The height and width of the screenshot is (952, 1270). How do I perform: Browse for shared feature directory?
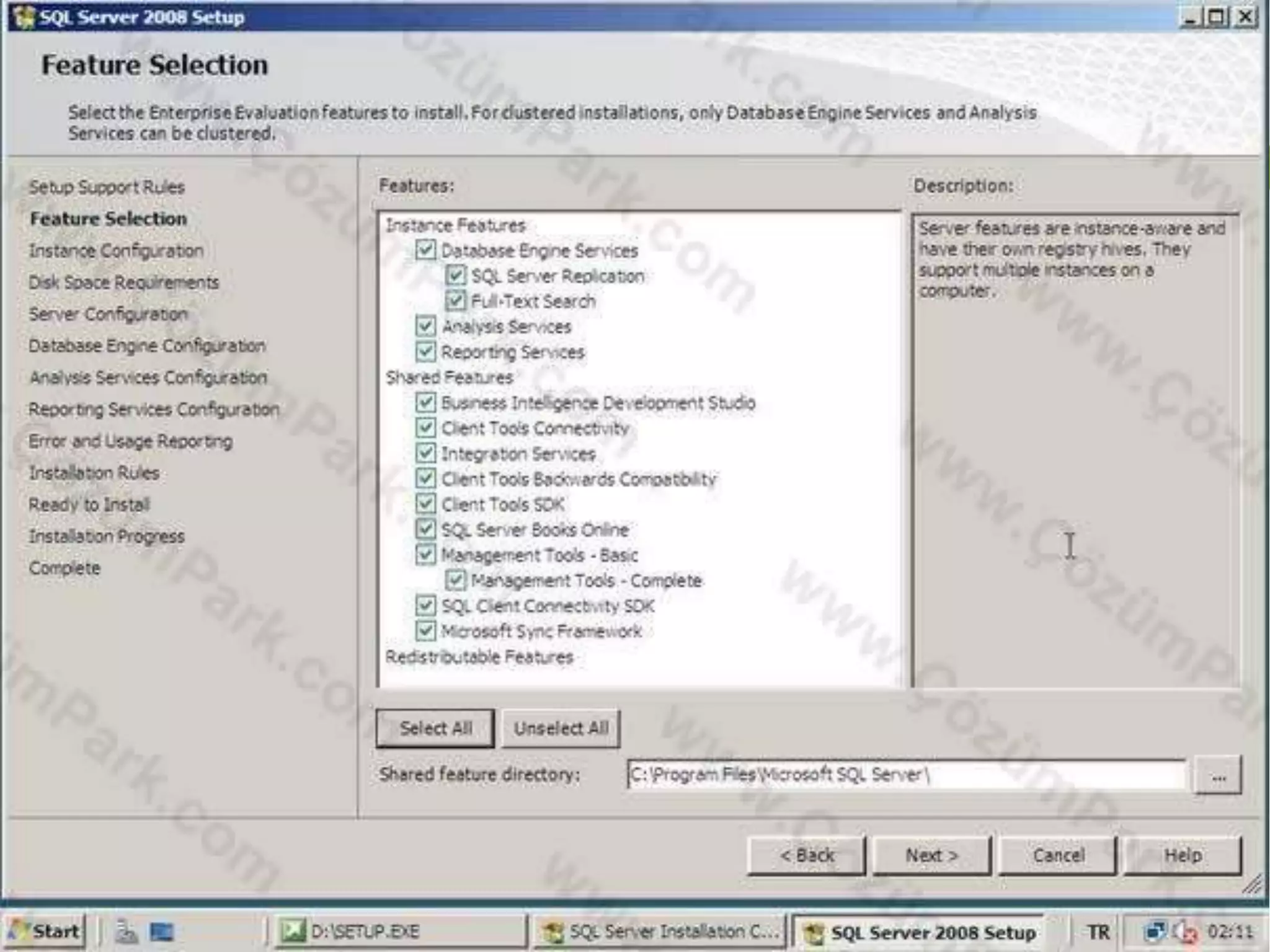(1218, 775)
